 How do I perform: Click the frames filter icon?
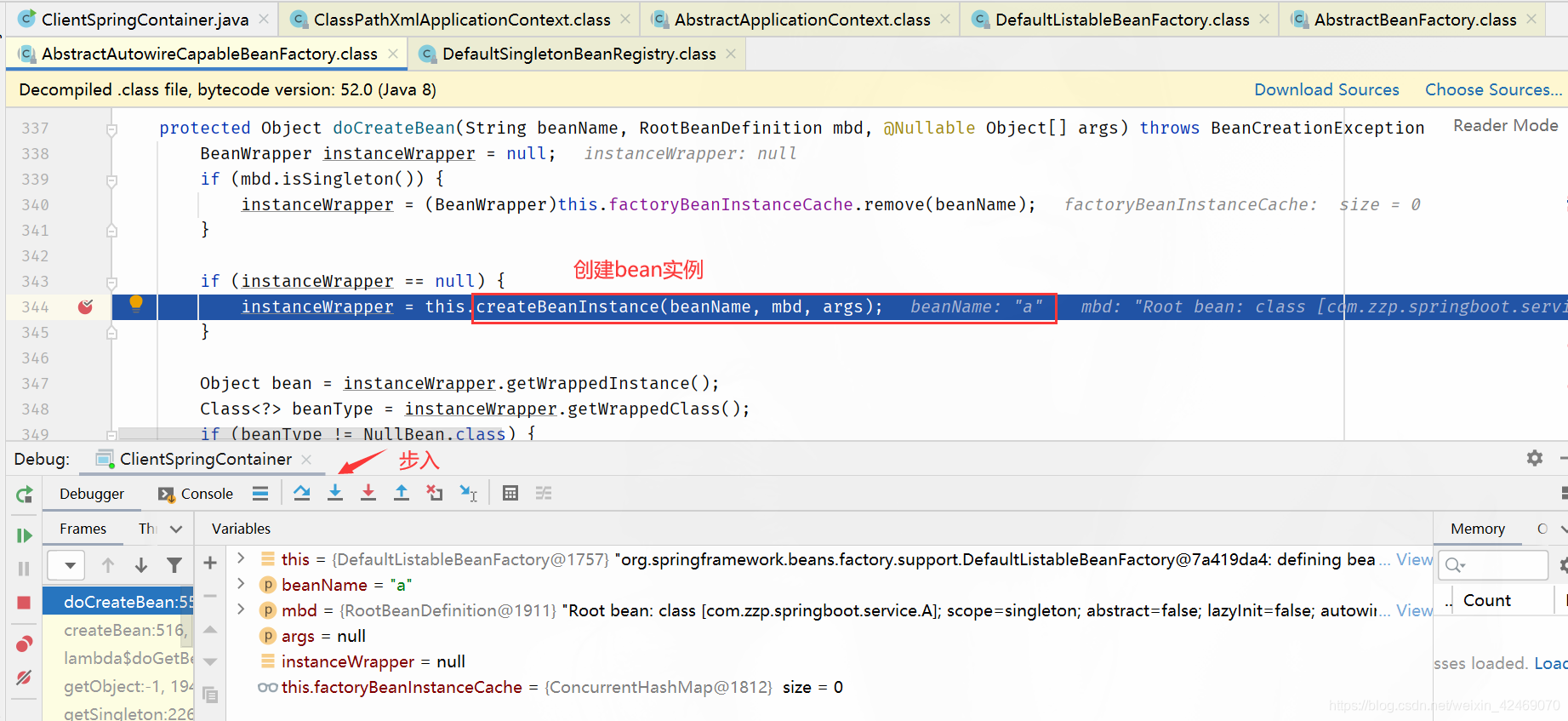pos(174,565)
